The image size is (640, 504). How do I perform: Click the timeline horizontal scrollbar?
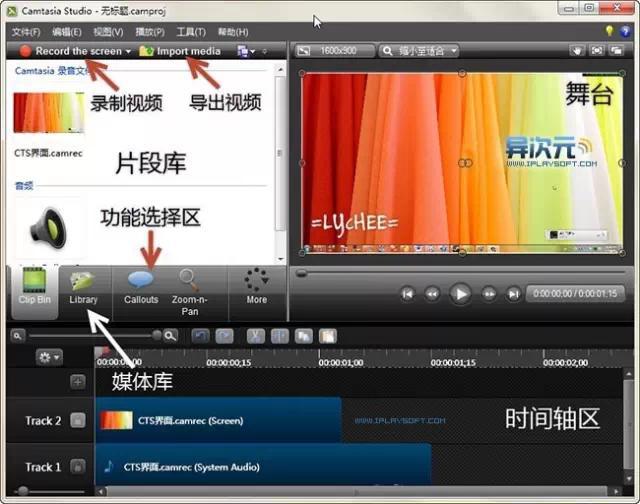pyautogui.click(x=358, y=492)
